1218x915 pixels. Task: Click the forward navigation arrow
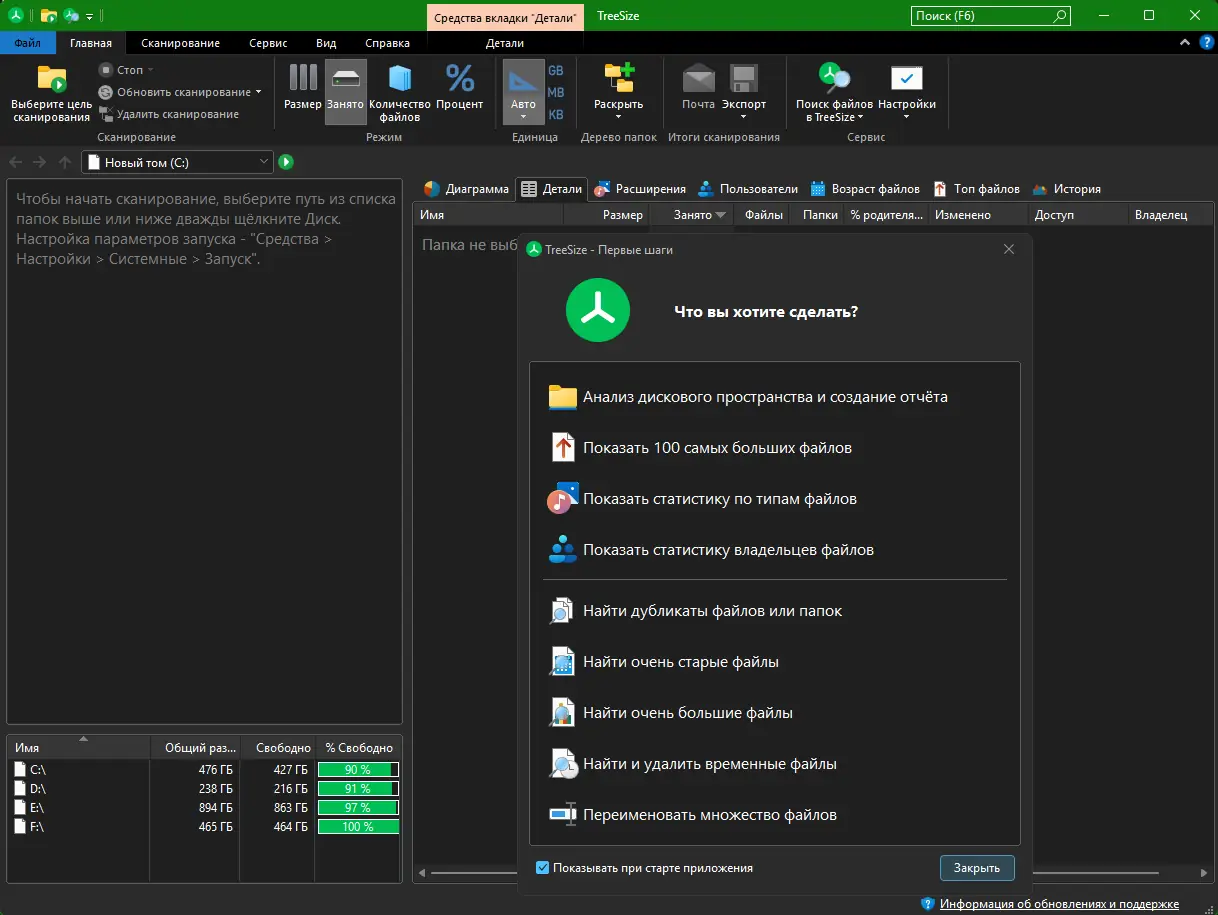pyautogui.click(x=40, y=162)
